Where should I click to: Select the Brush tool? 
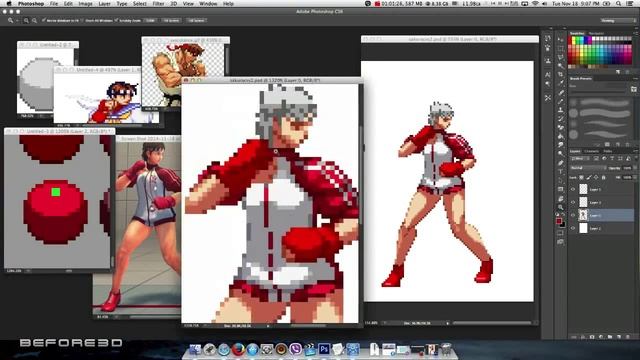point(561,101)
